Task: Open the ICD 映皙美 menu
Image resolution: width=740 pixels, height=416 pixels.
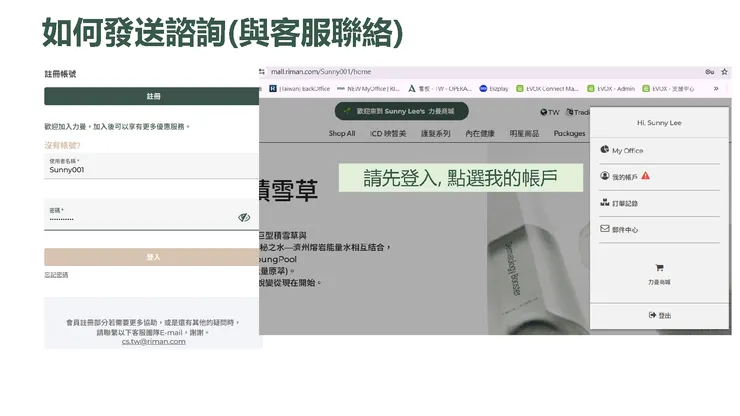Action: (388, 134)
